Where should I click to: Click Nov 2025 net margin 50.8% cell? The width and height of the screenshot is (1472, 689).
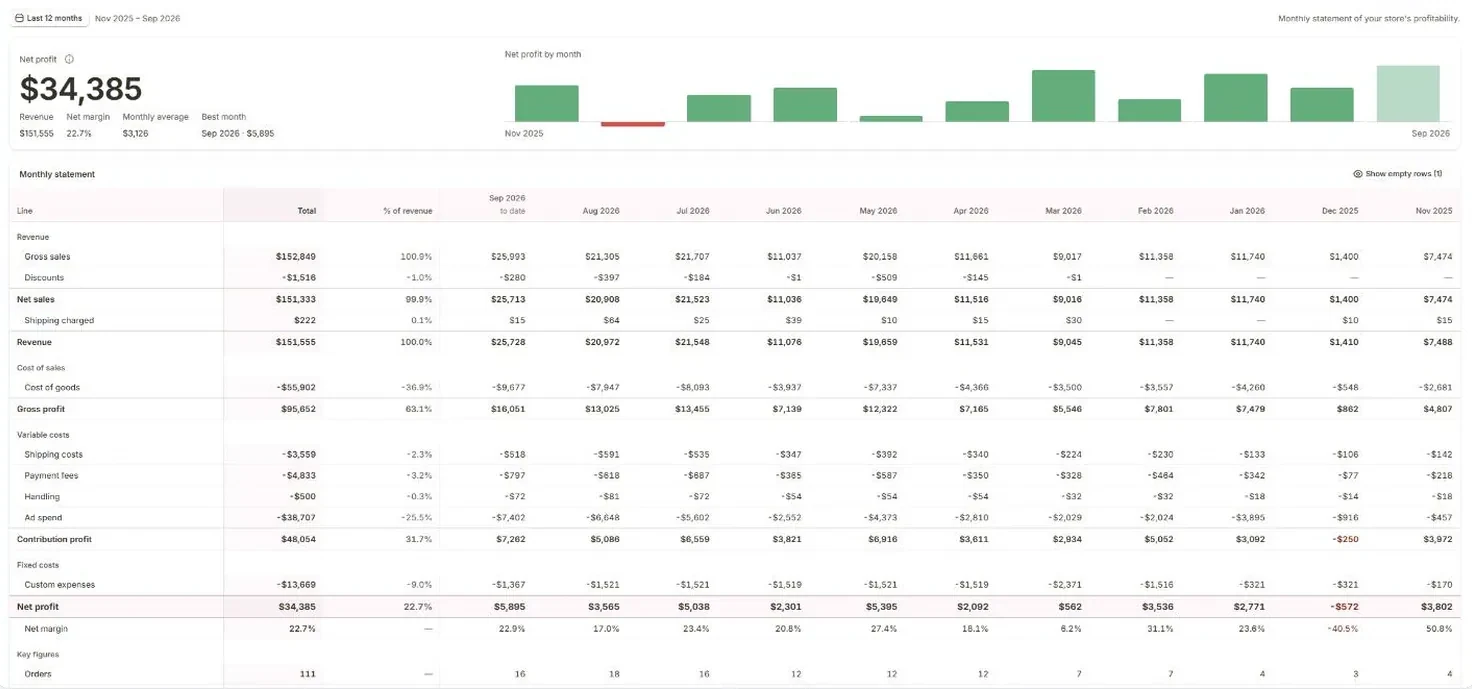click(1440, 629)
